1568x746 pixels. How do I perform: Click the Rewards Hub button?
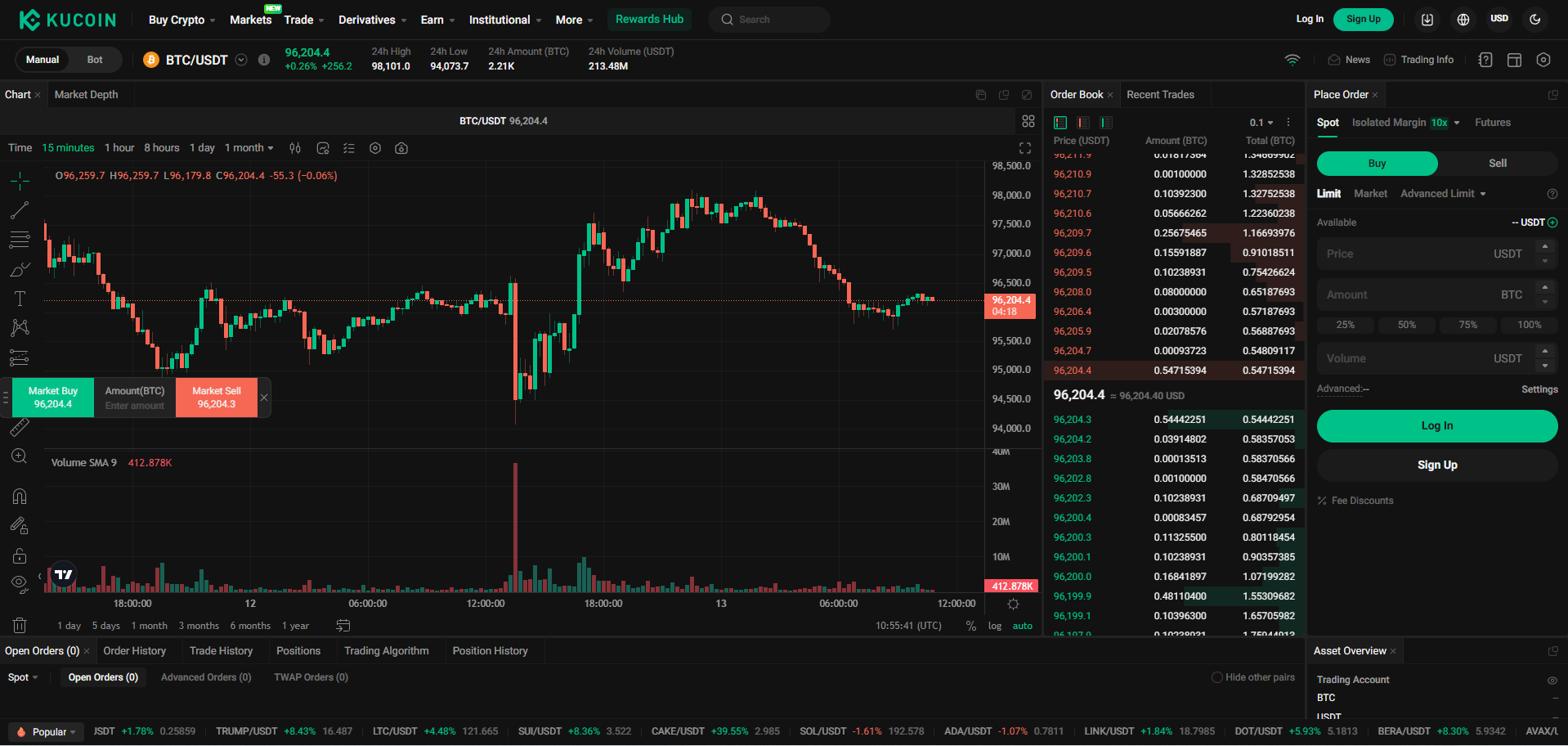[649, 20]
